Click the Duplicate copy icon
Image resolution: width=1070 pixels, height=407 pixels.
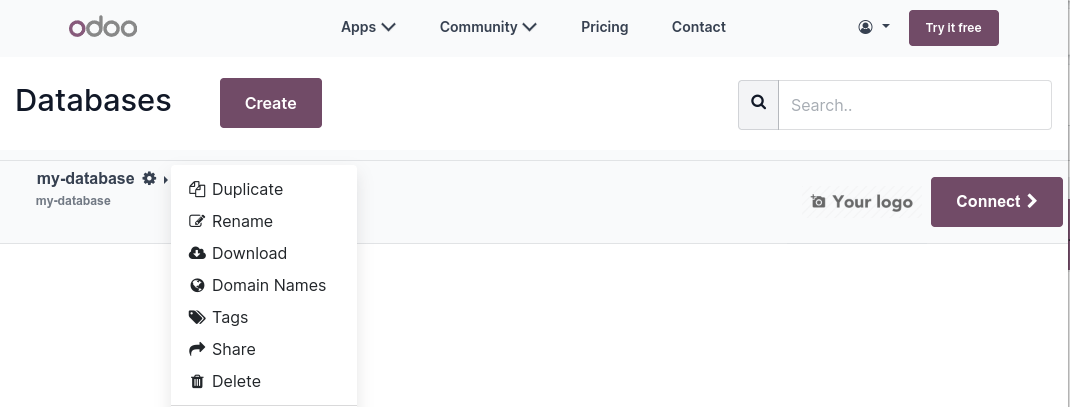pyautogui.click(x=197, y=189)
